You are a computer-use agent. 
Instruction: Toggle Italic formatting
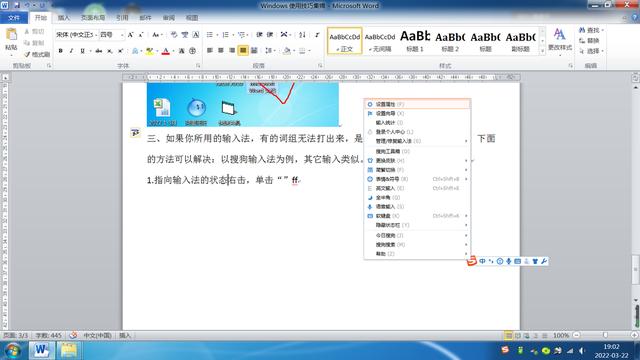(71, 51)
